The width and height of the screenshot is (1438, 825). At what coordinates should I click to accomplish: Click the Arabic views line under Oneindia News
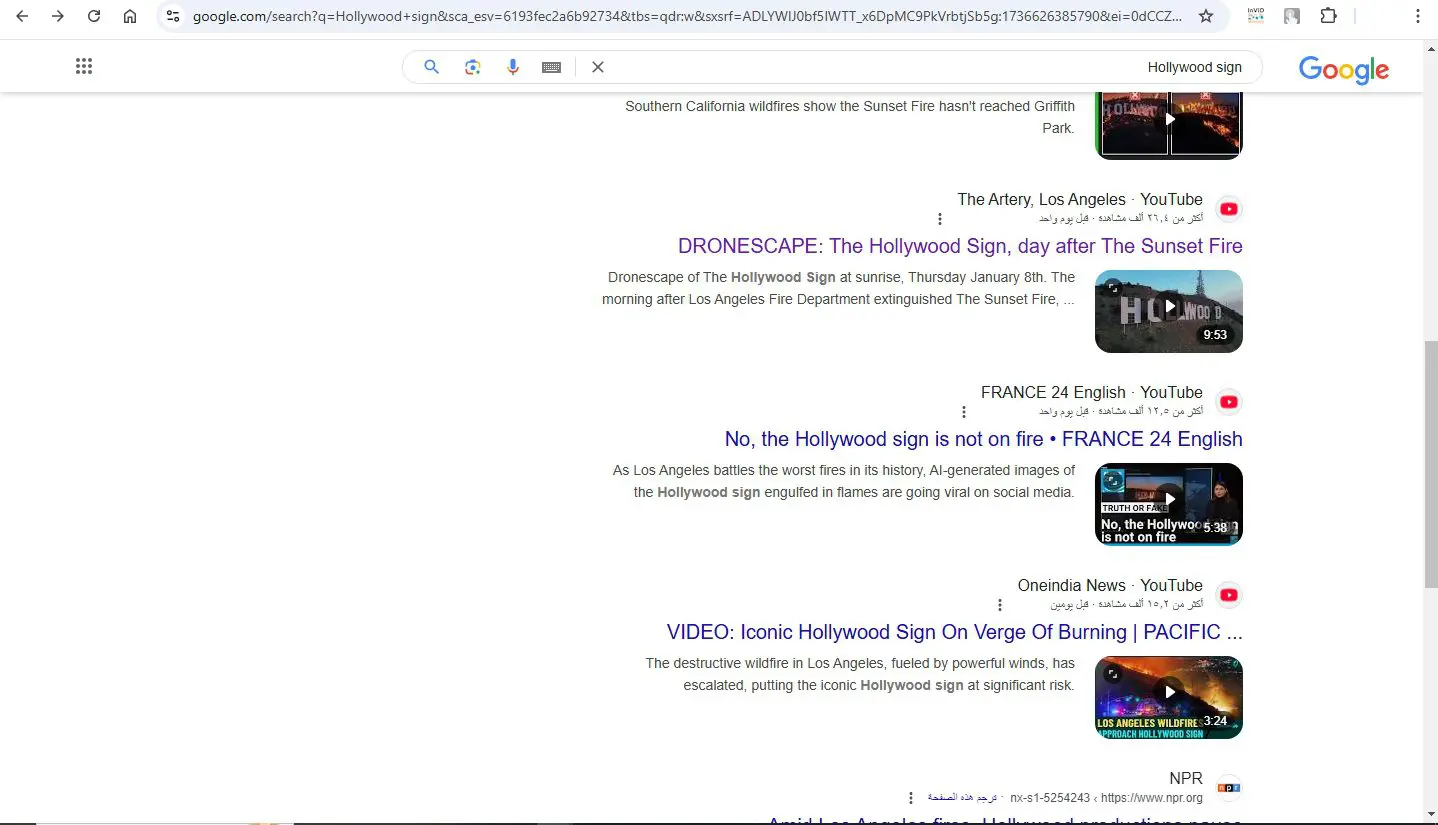[1127, 604]
